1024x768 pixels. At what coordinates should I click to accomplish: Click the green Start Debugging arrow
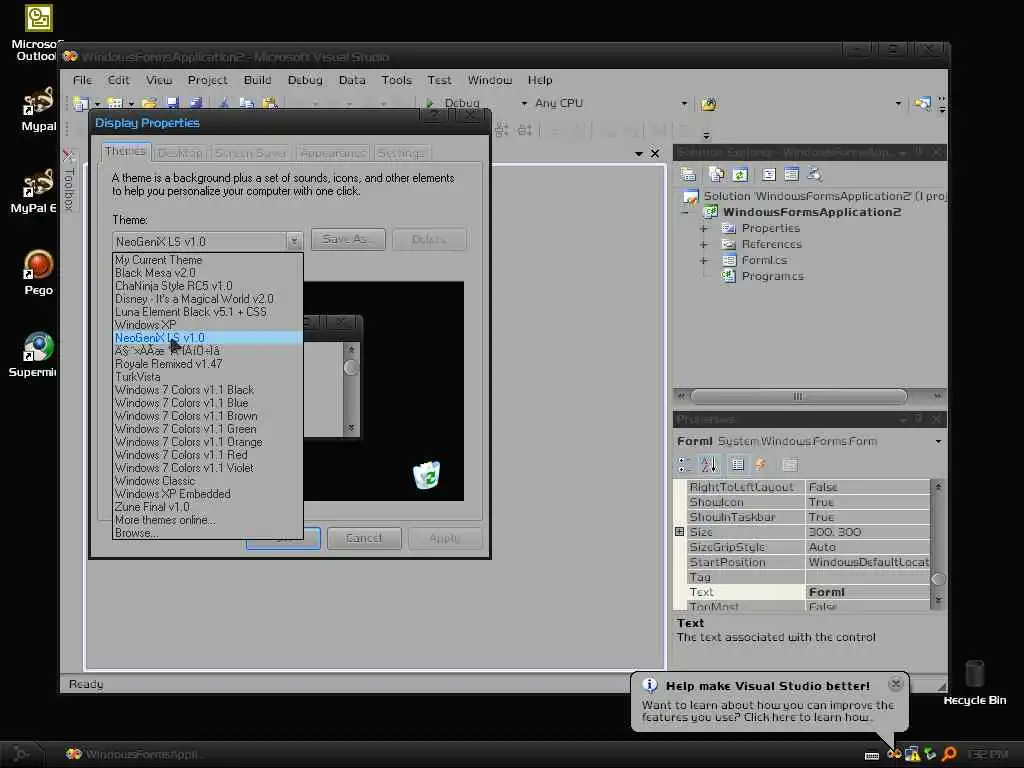[x=430, y=103]
